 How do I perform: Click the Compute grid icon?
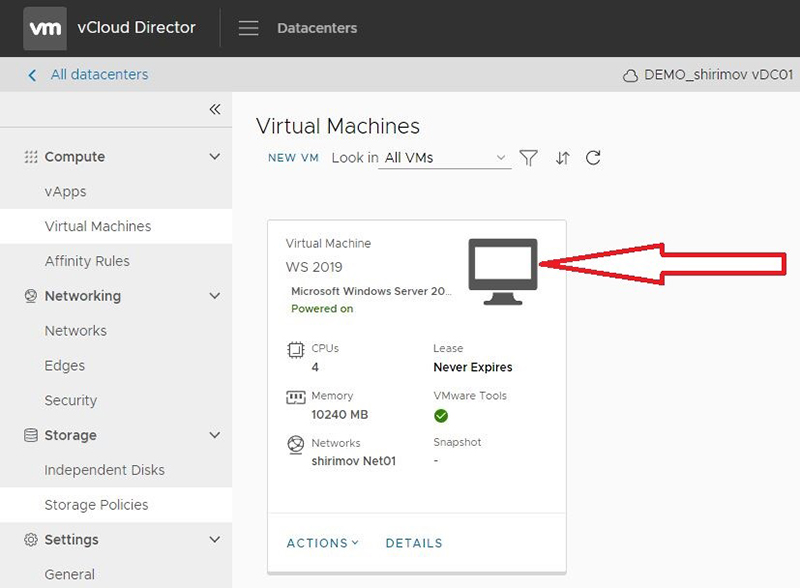[31, 157]
